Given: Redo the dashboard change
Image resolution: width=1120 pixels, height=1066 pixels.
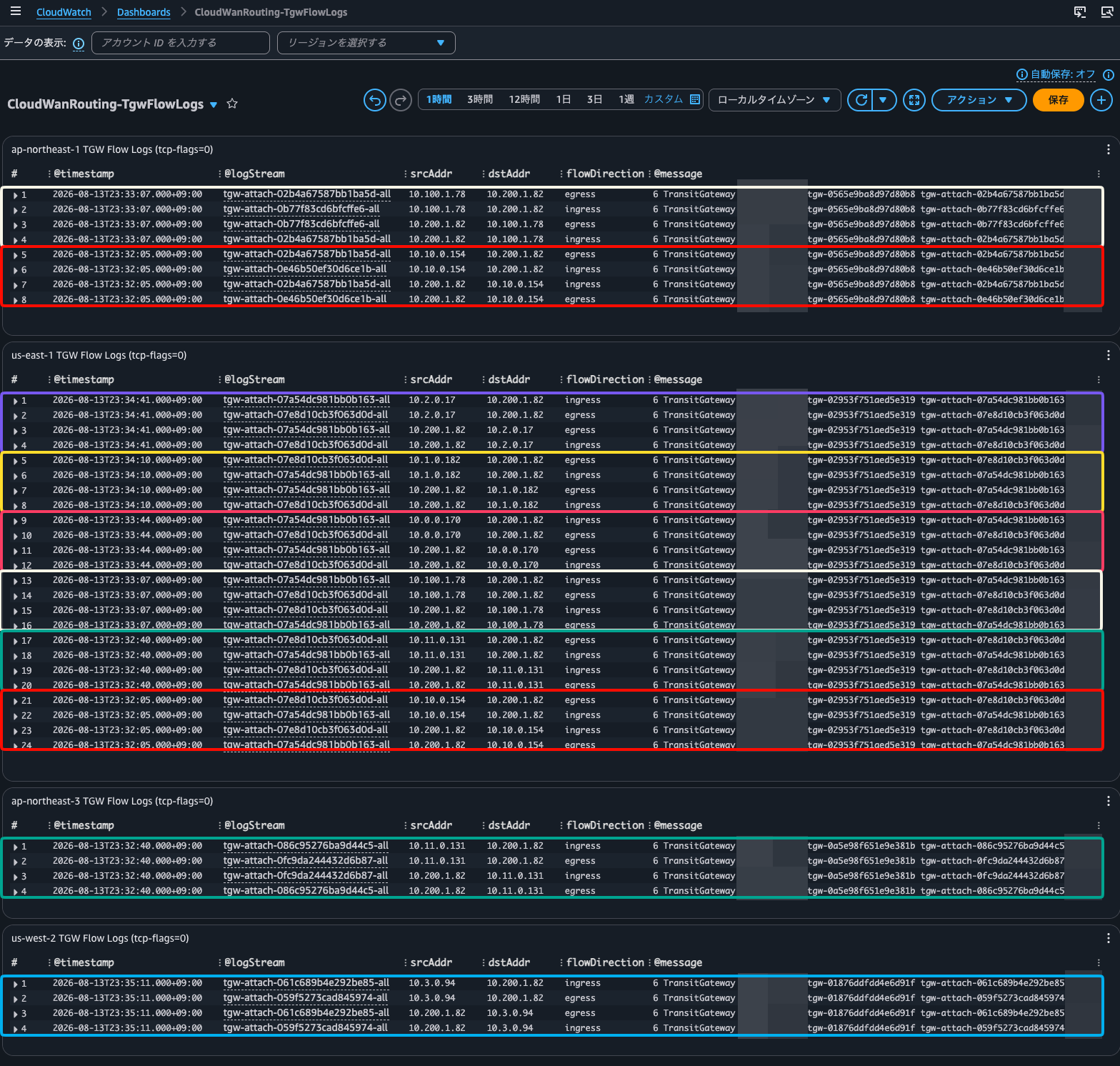Looking at the screenshot, I should tap(401, 100).
